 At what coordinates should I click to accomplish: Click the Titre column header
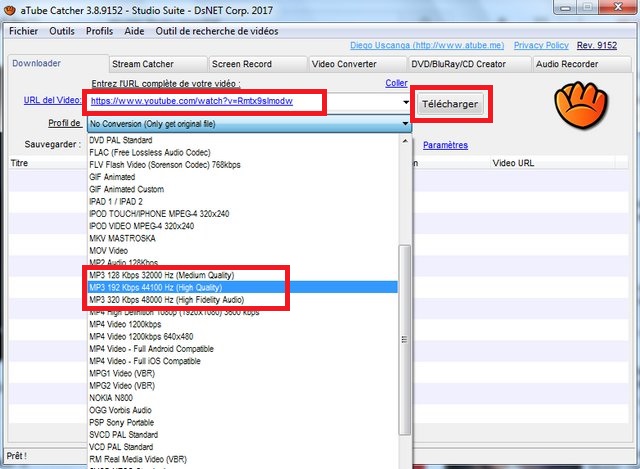click(x=47, y=163)
